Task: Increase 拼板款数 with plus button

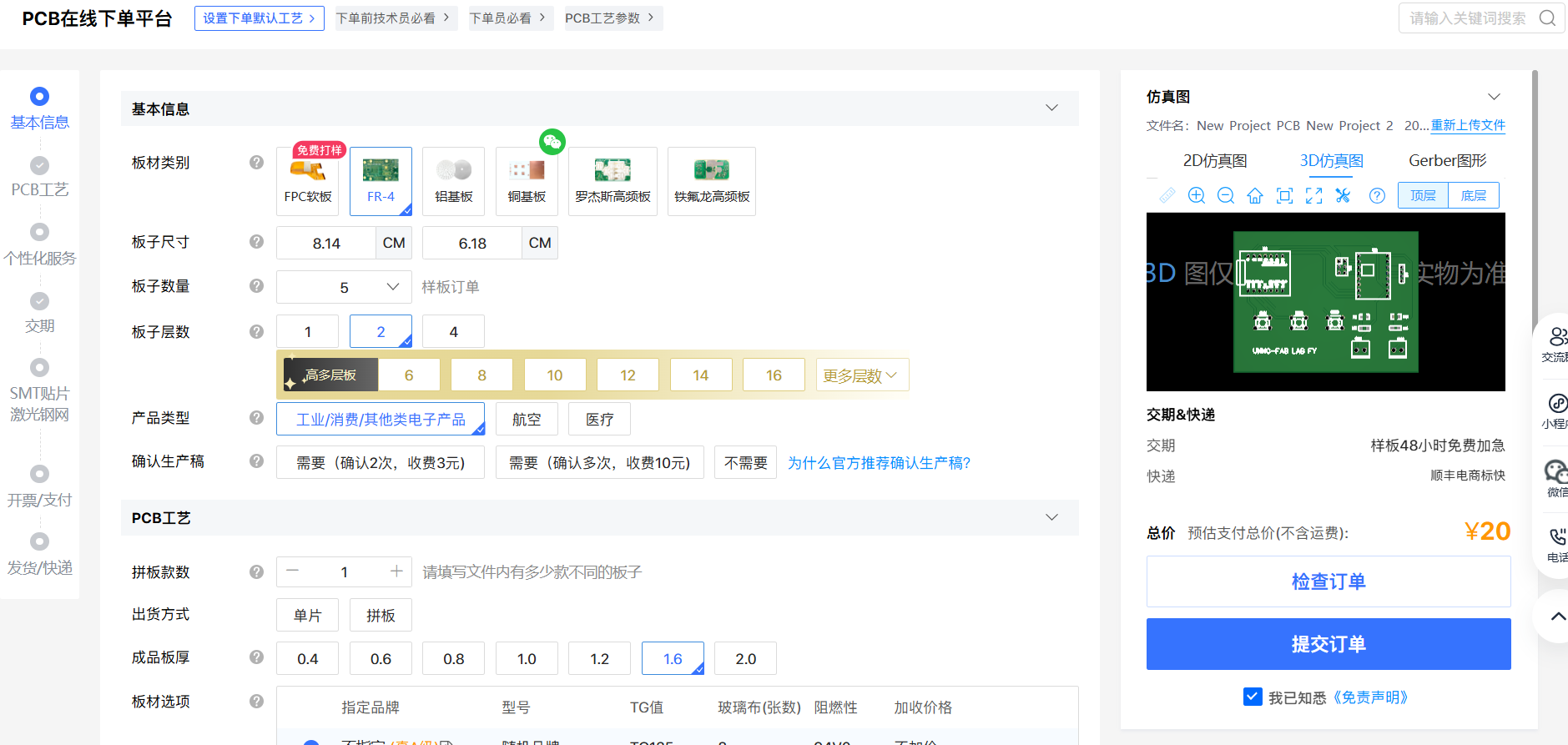Action: click(396, 571)
